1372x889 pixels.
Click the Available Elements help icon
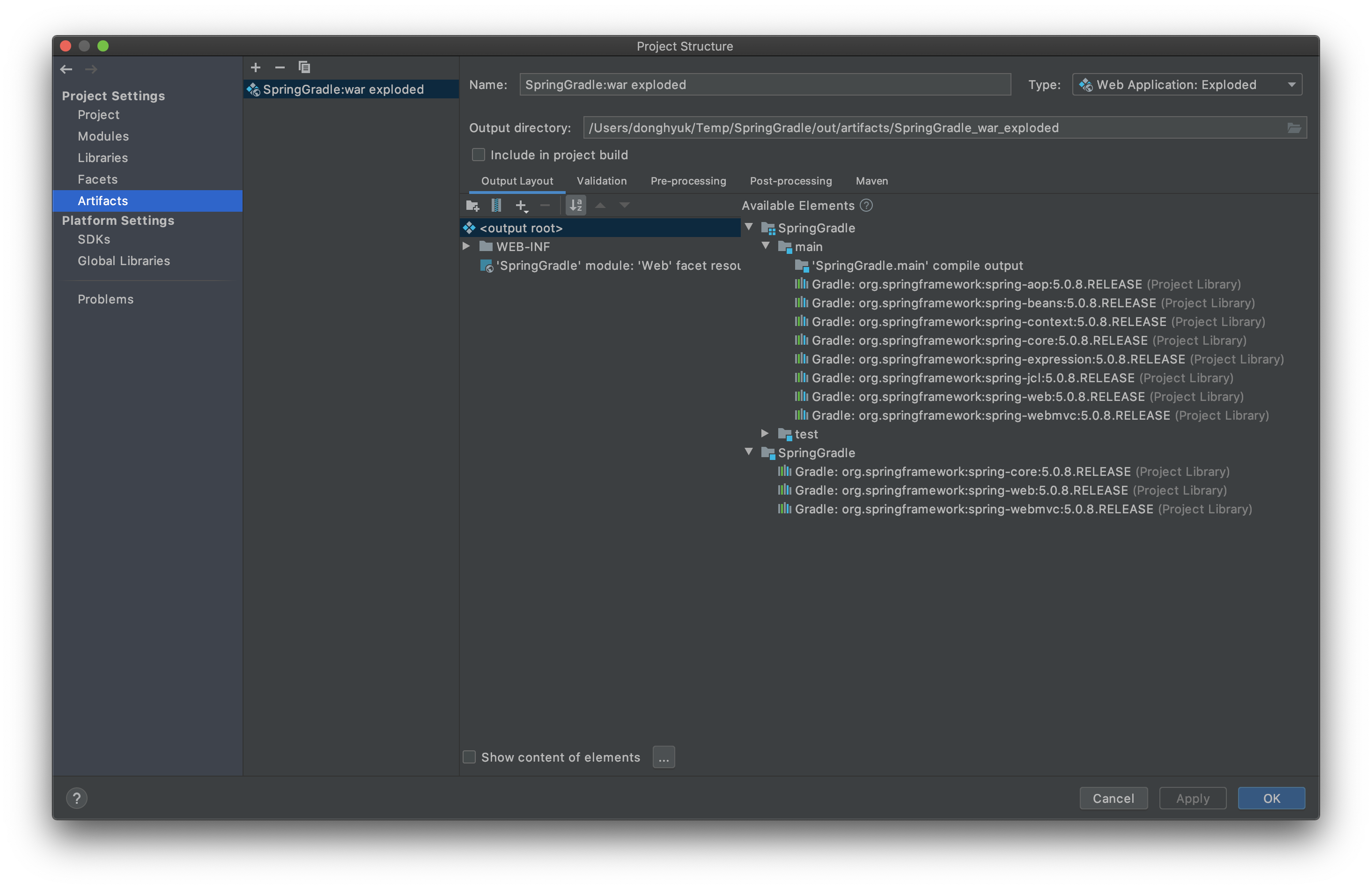(866, 205)
